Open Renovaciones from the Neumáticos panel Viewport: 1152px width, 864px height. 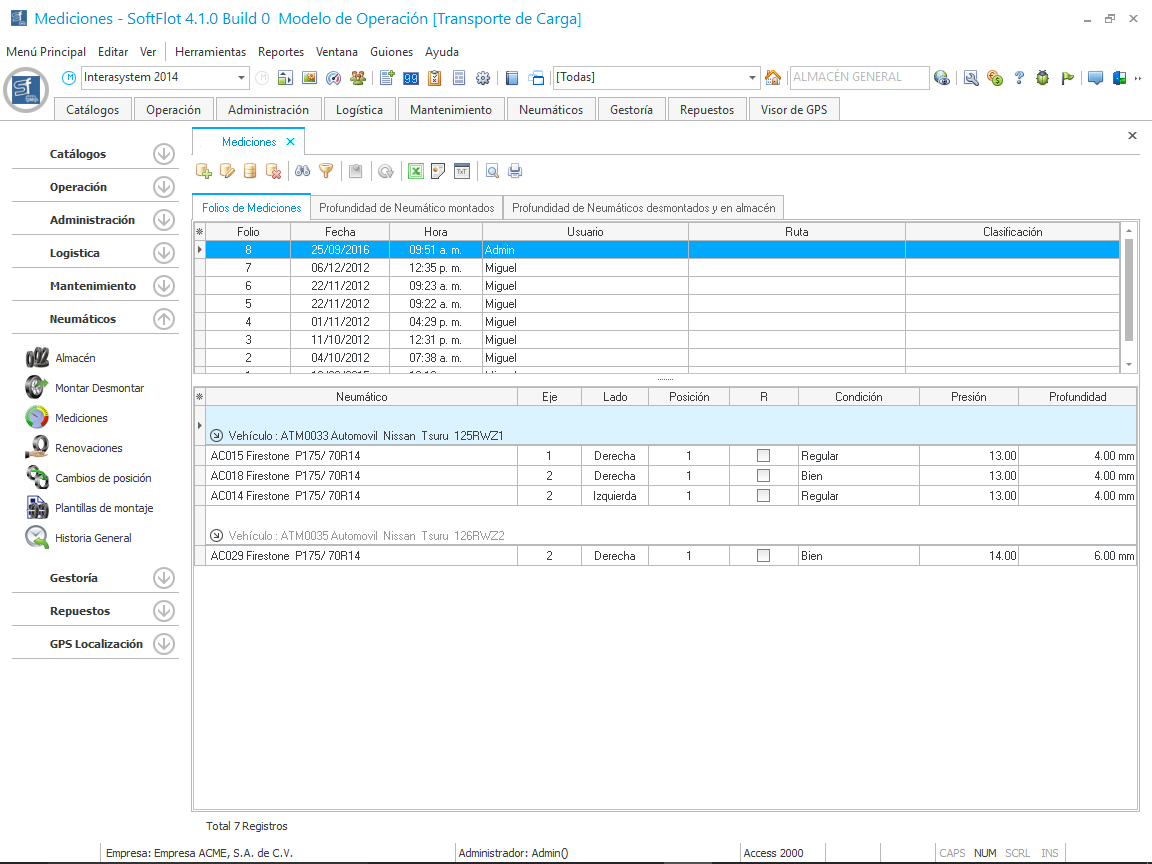pyautogui.click(x=88, y=448)
